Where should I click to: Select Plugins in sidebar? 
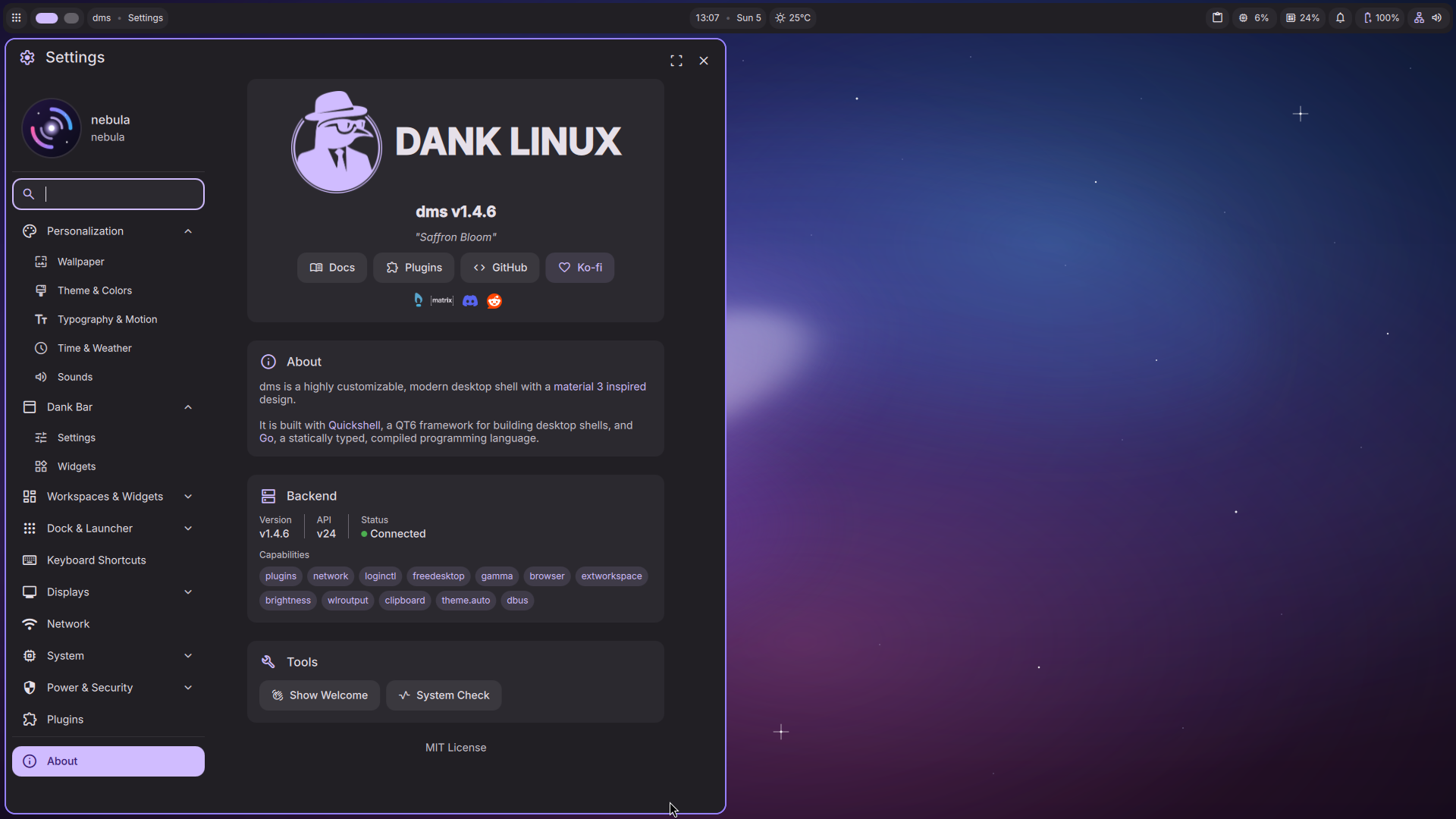pyautogui.click(x=108, y=720)
